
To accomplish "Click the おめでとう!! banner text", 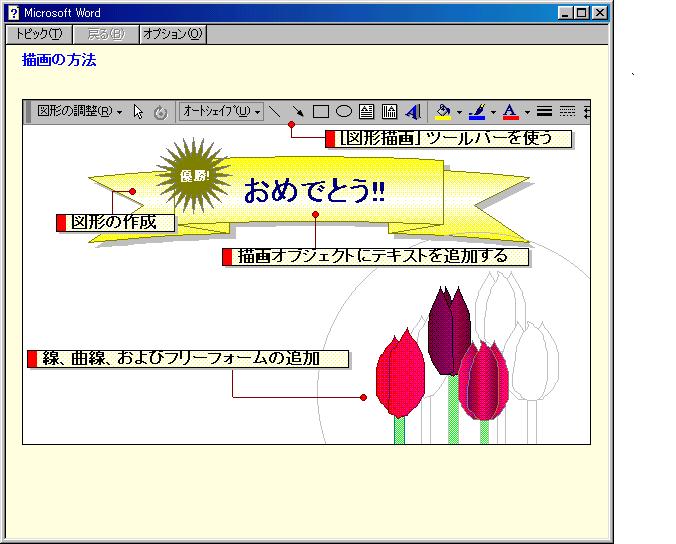I will pyautogui.click(x=314, y=191).
